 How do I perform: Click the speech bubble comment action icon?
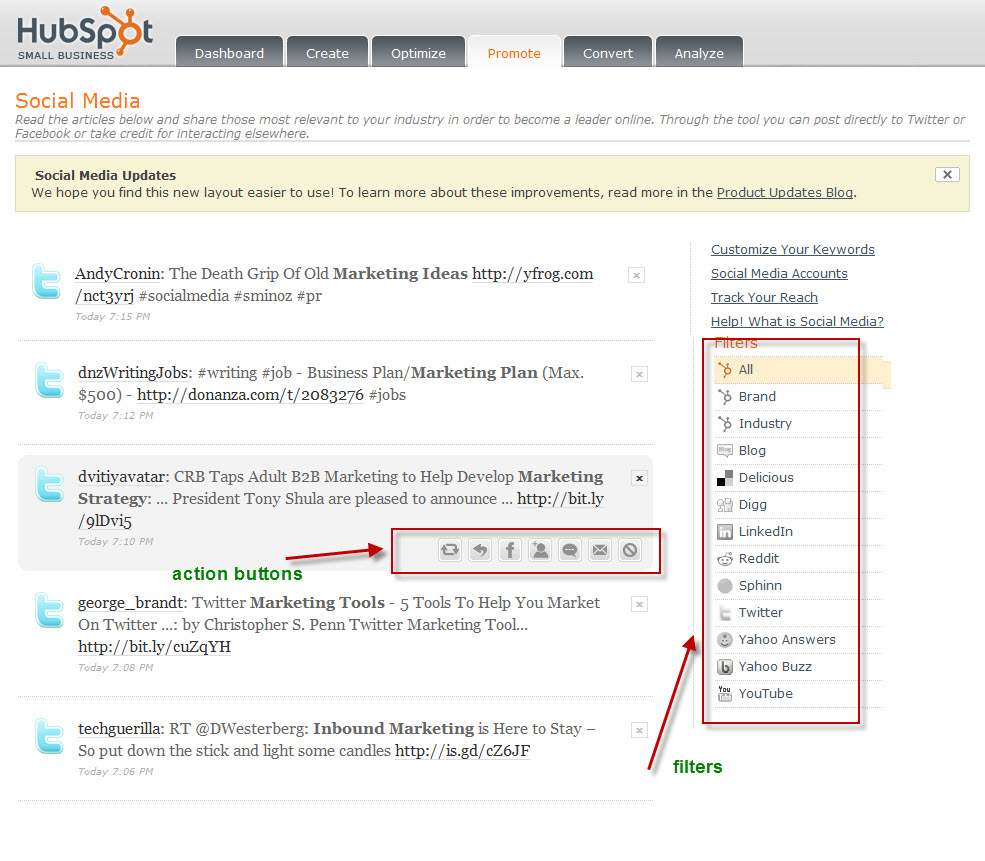tap(570, 551)
